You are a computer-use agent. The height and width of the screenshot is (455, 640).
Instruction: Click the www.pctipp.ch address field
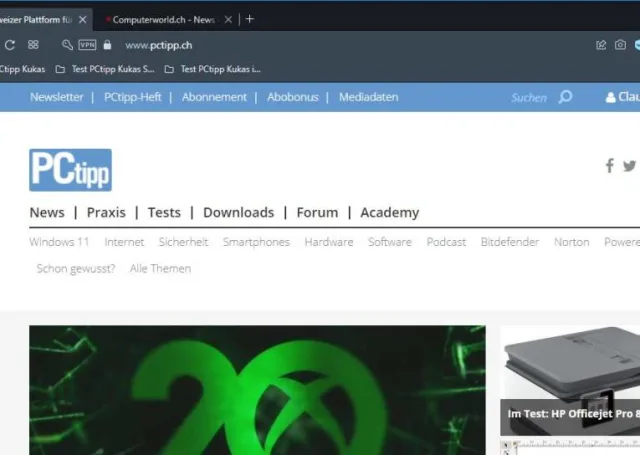(158, 45)
